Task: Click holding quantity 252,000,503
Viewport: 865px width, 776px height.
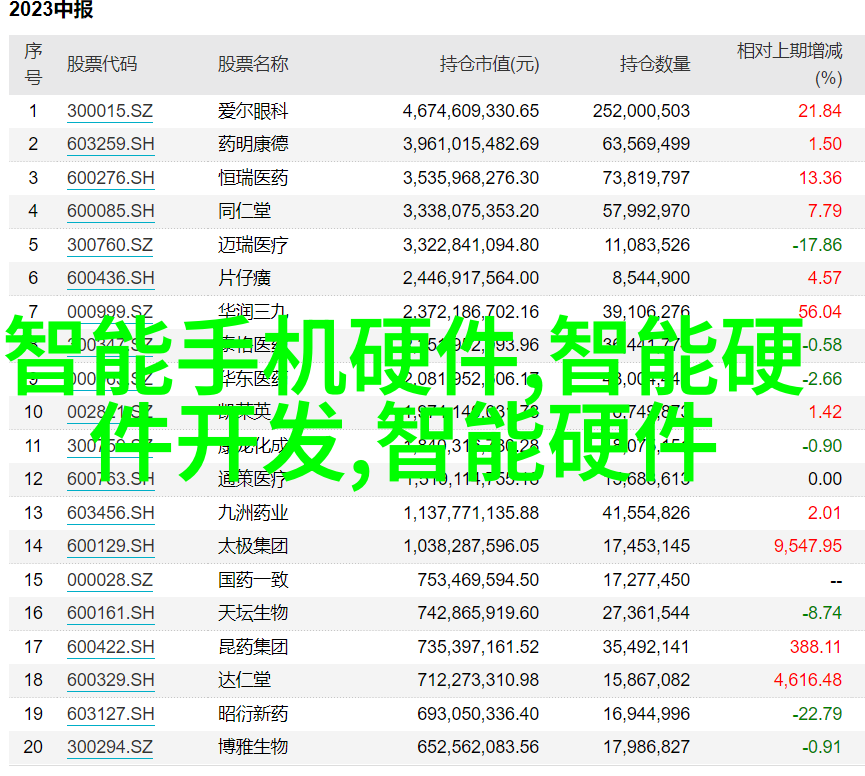Action: pyautogui.click(x=642, y=111)
